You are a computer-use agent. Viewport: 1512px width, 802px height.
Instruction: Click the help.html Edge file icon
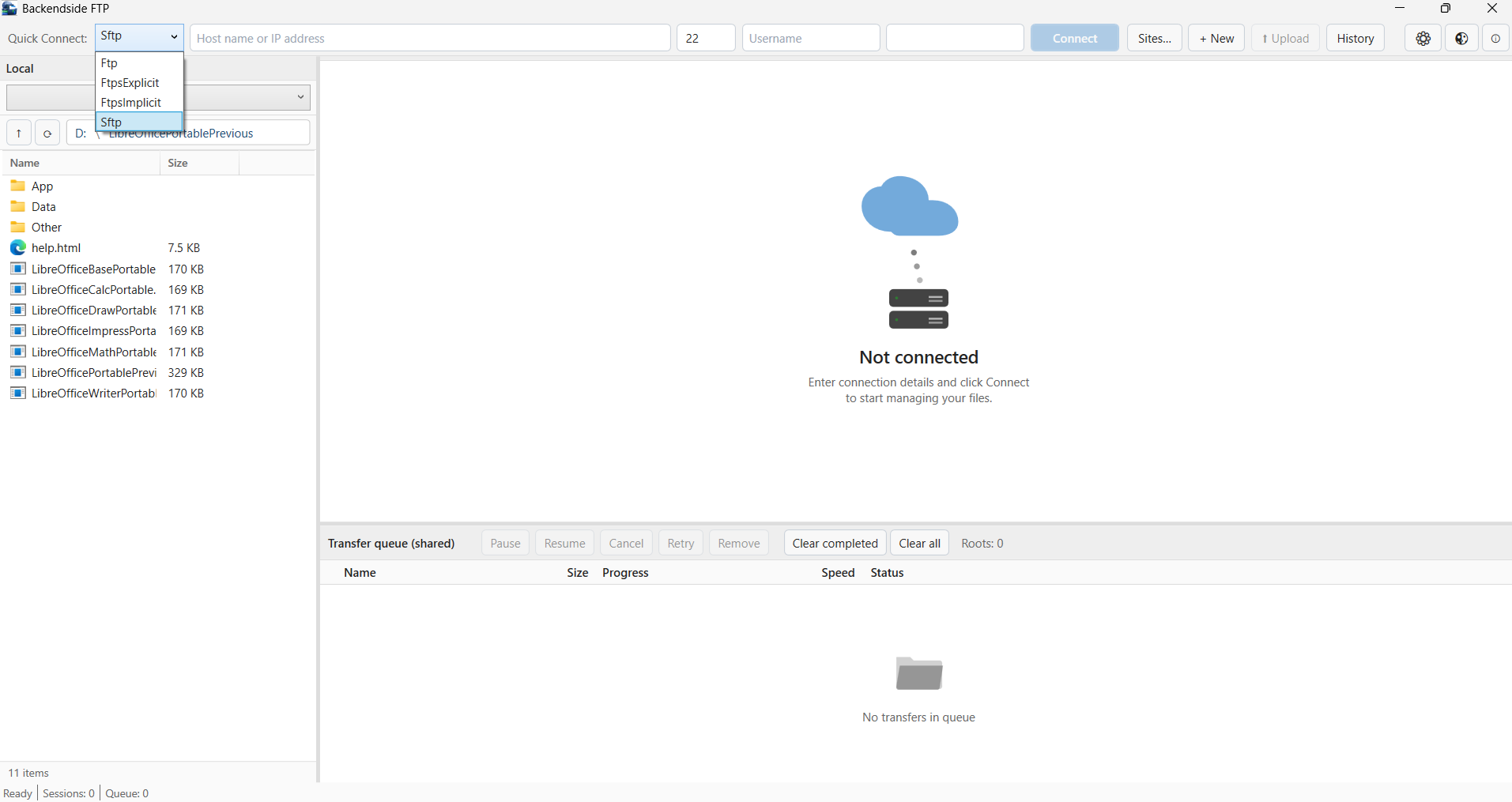pos(18,247)
